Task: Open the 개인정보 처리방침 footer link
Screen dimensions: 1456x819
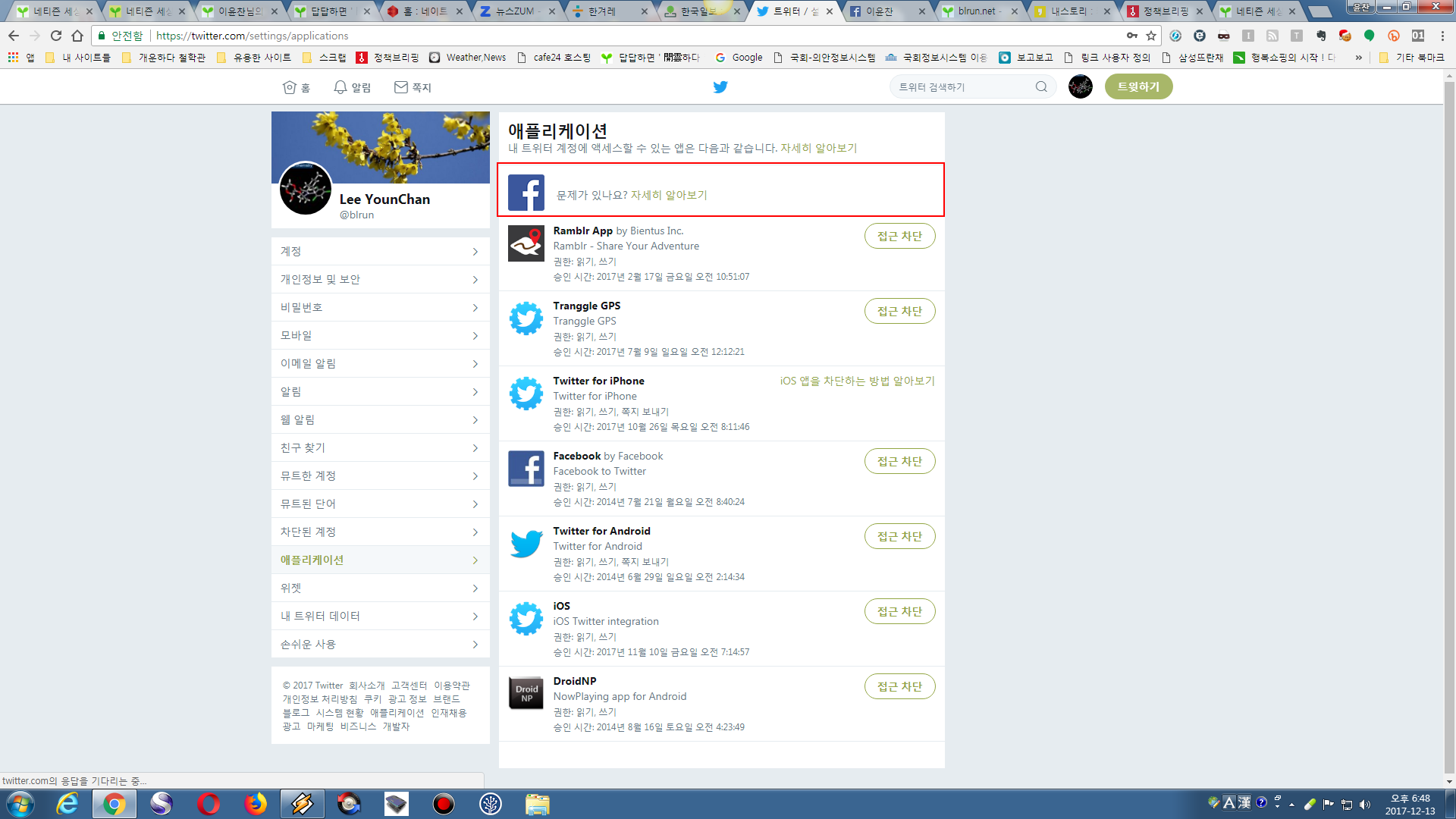Action: tap(319, 699)
